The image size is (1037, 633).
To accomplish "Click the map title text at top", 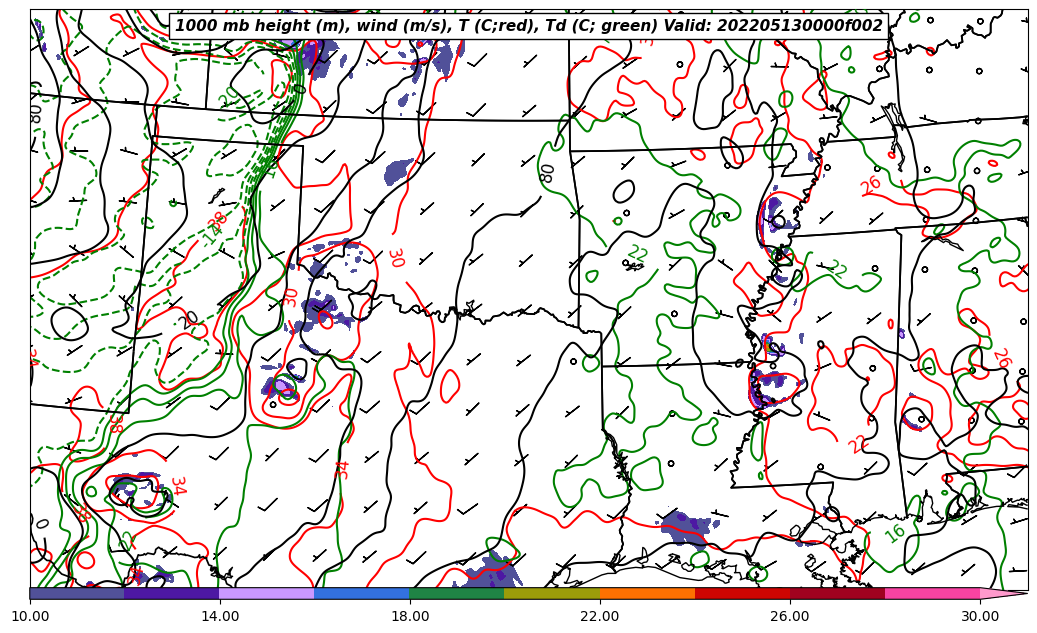I will click(x=529, y=26).
